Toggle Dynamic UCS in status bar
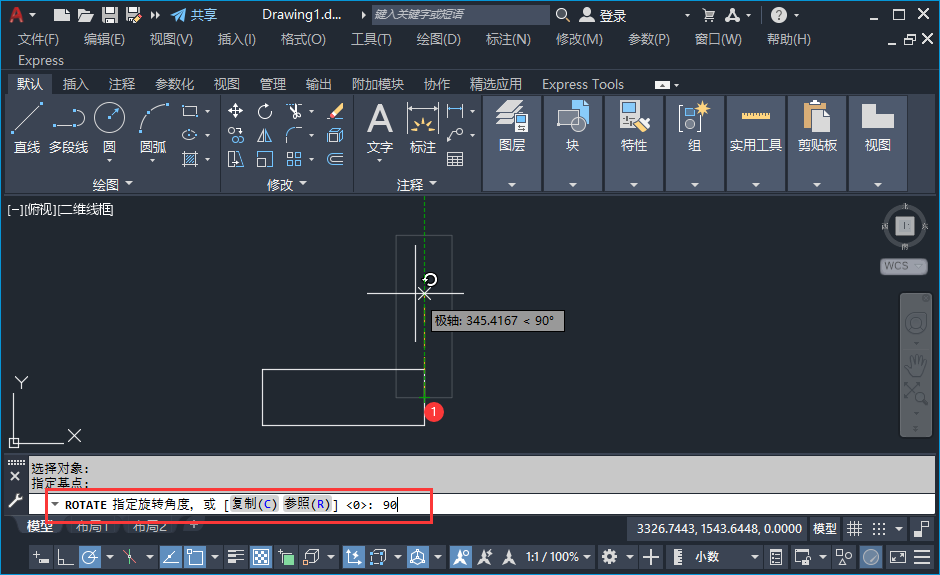 pyautogui.click(x=353, y=558)
